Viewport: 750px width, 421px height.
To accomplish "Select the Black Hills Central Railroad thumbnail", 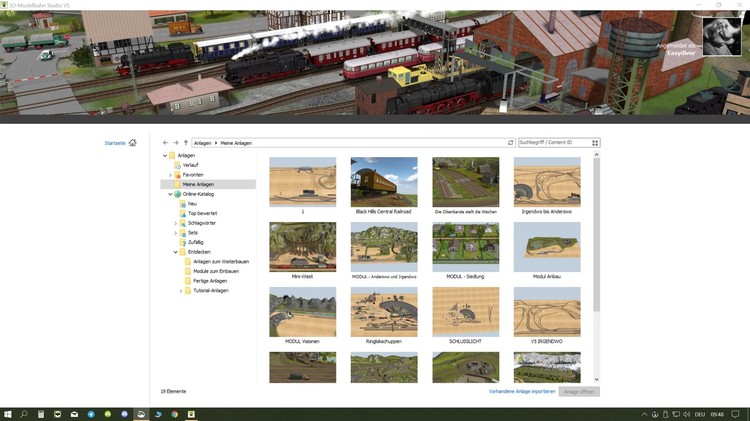I will click(384, 182).
